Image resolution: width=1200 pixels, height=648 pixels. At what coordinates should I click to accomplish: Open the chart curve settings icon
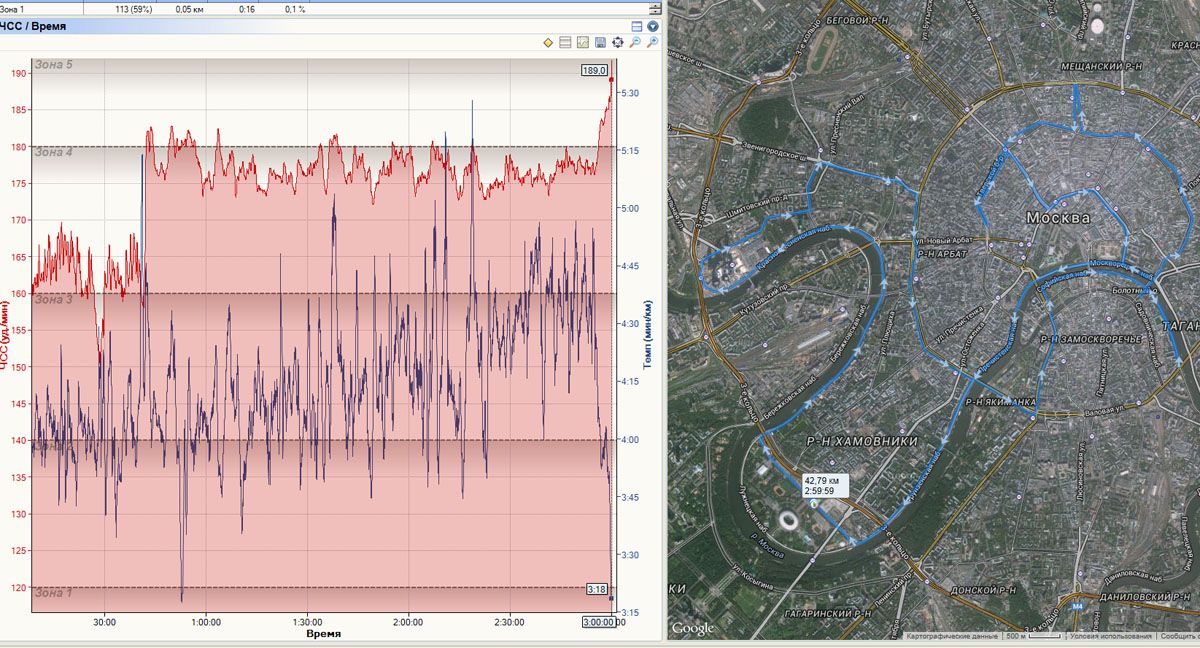582,42
